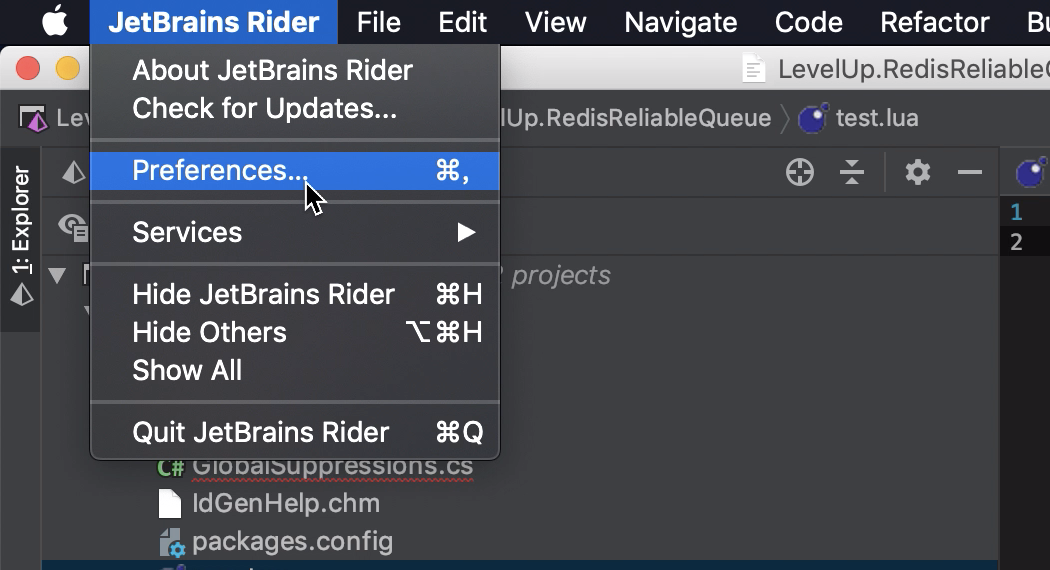
Task: Open the Explorer view selector at panel top
Action: [x=74, y=173]
